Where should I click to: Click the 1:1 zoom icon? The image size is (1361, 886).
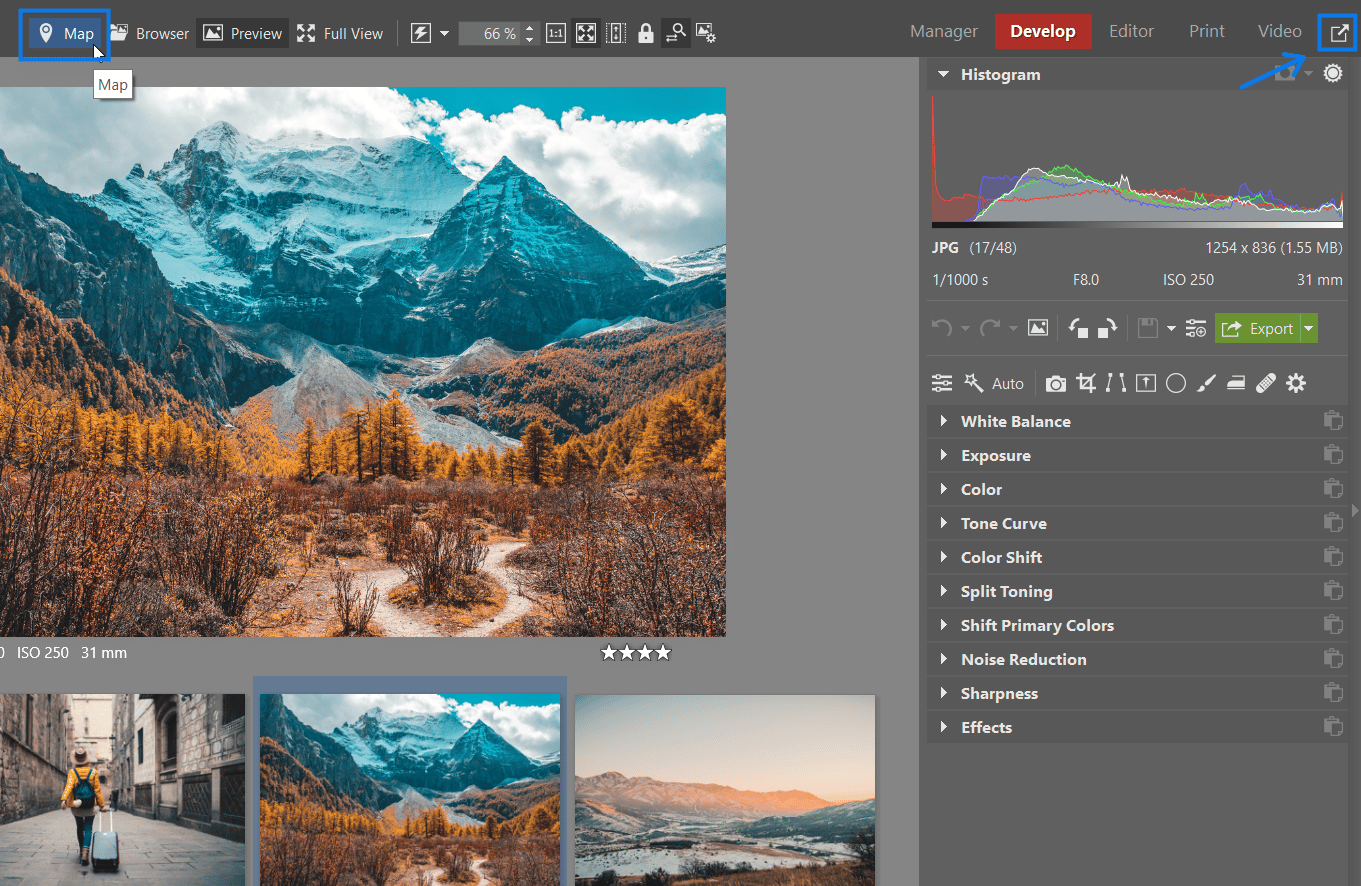pyautogui.click(x=555, y=33)
